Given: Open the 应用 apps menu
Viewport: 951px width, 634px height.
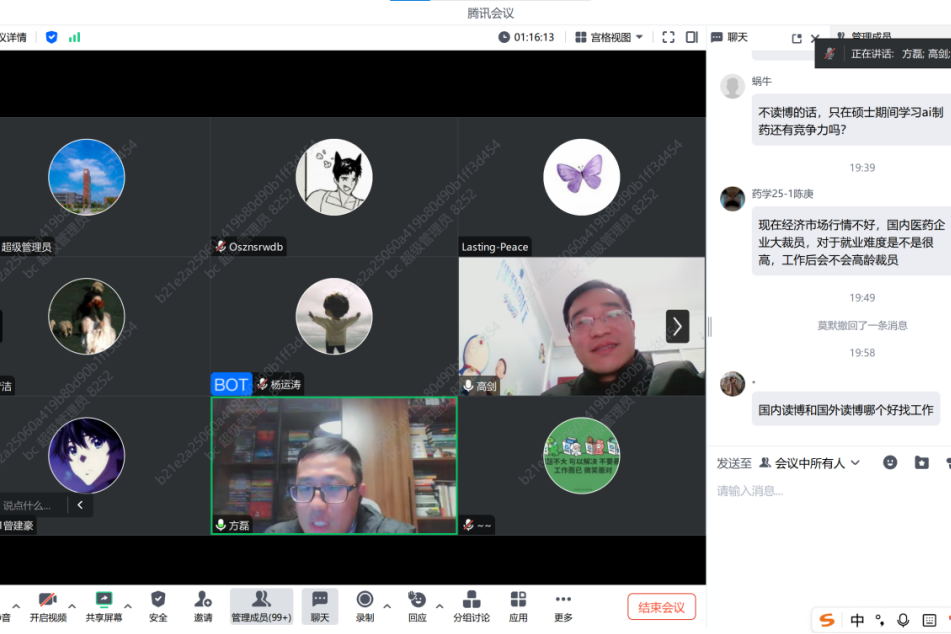Looking at the screenshot, I should 518,605.
